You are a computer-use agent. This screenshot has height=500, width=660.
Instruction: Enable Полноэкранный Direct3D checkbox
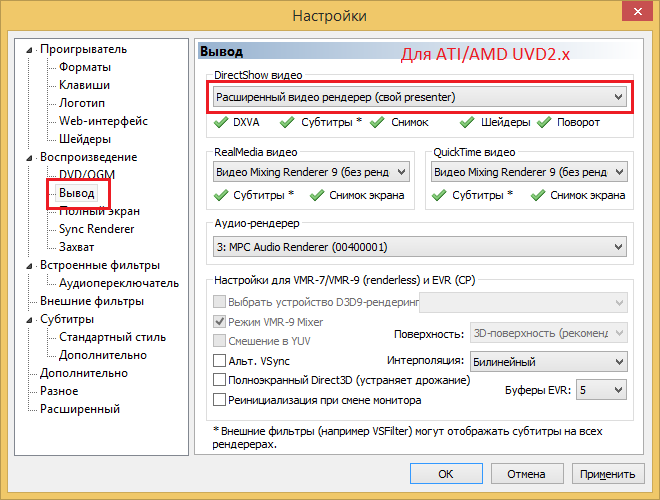219,380
